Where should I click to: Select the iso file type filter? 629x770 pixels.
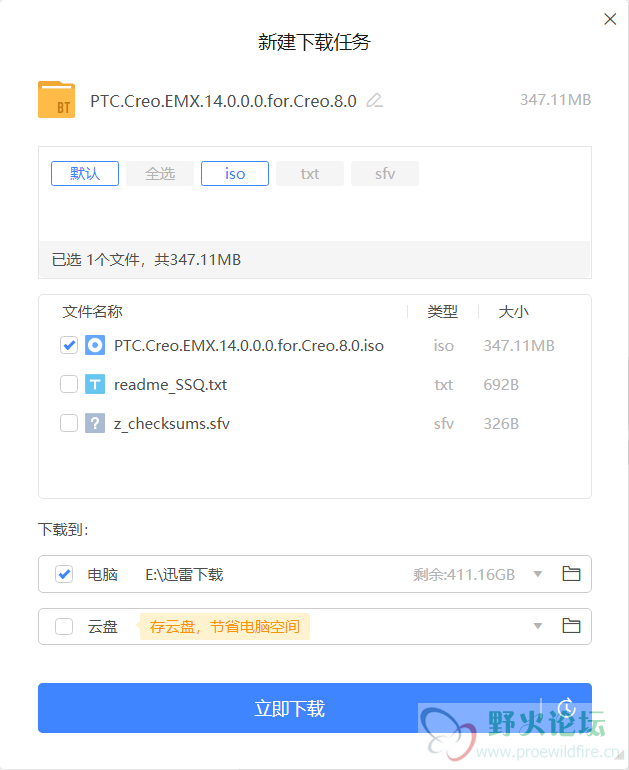[x=235, y=173]
